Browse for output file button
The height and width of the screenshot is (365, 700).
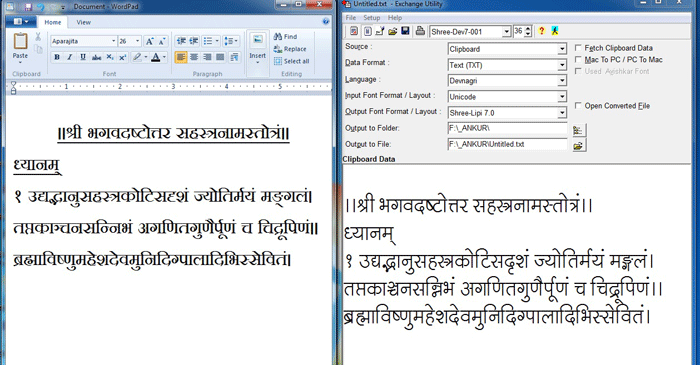coord(579,145)
